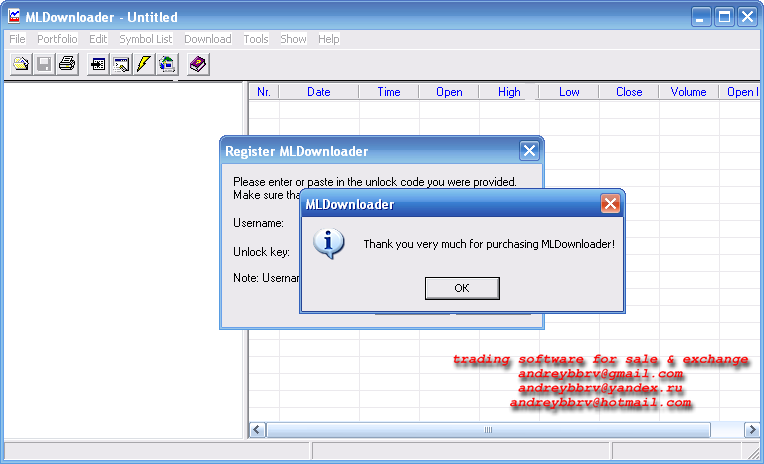Image resolution: width=764 pixels, height=464 pixels.
Task: Click the globe and computer toolbar icon
Action: tap(166, 64)
